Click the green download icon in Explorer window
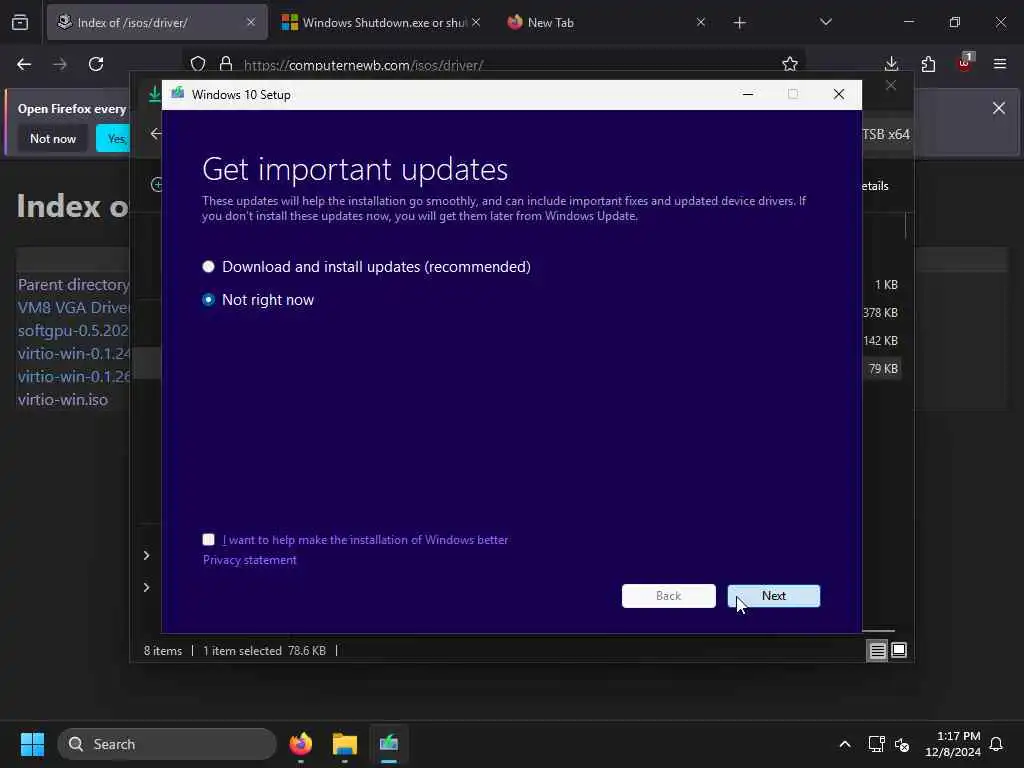The width and height of the screenshot is (1024, 768). click(154, 94)
